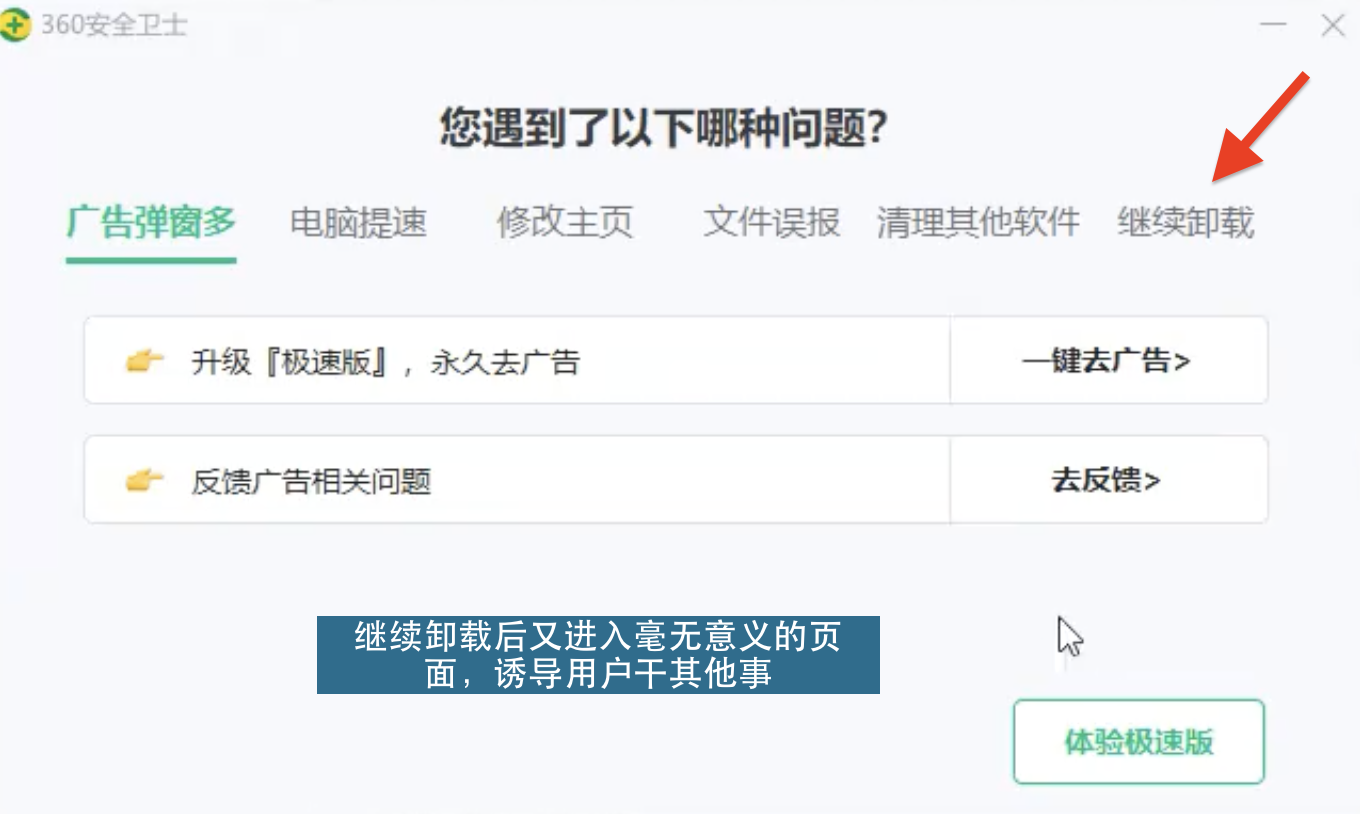Click the 升级『极速版』永久去广告 row text

[386, 361]
